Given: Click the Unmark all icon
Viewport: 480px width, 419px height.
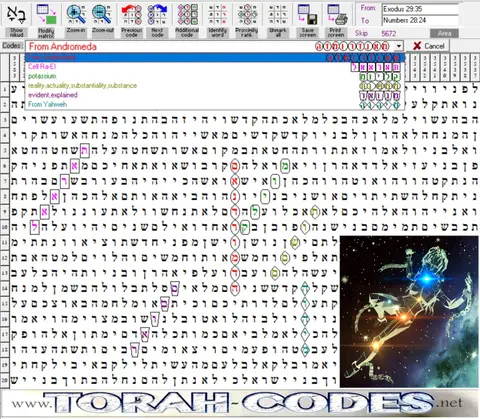Looking at the screenshot, I should tap(278, 14).
